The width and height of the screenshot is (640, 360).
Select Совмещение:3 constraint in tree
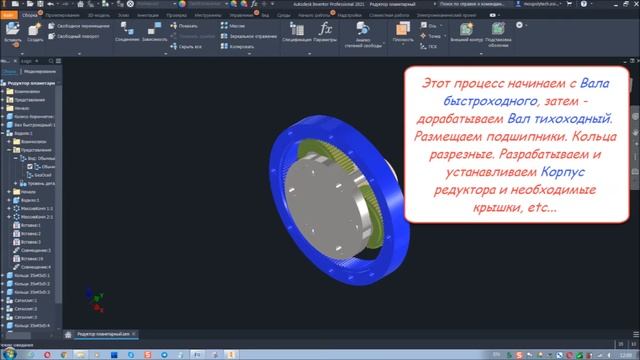click(x=32, y=250)
